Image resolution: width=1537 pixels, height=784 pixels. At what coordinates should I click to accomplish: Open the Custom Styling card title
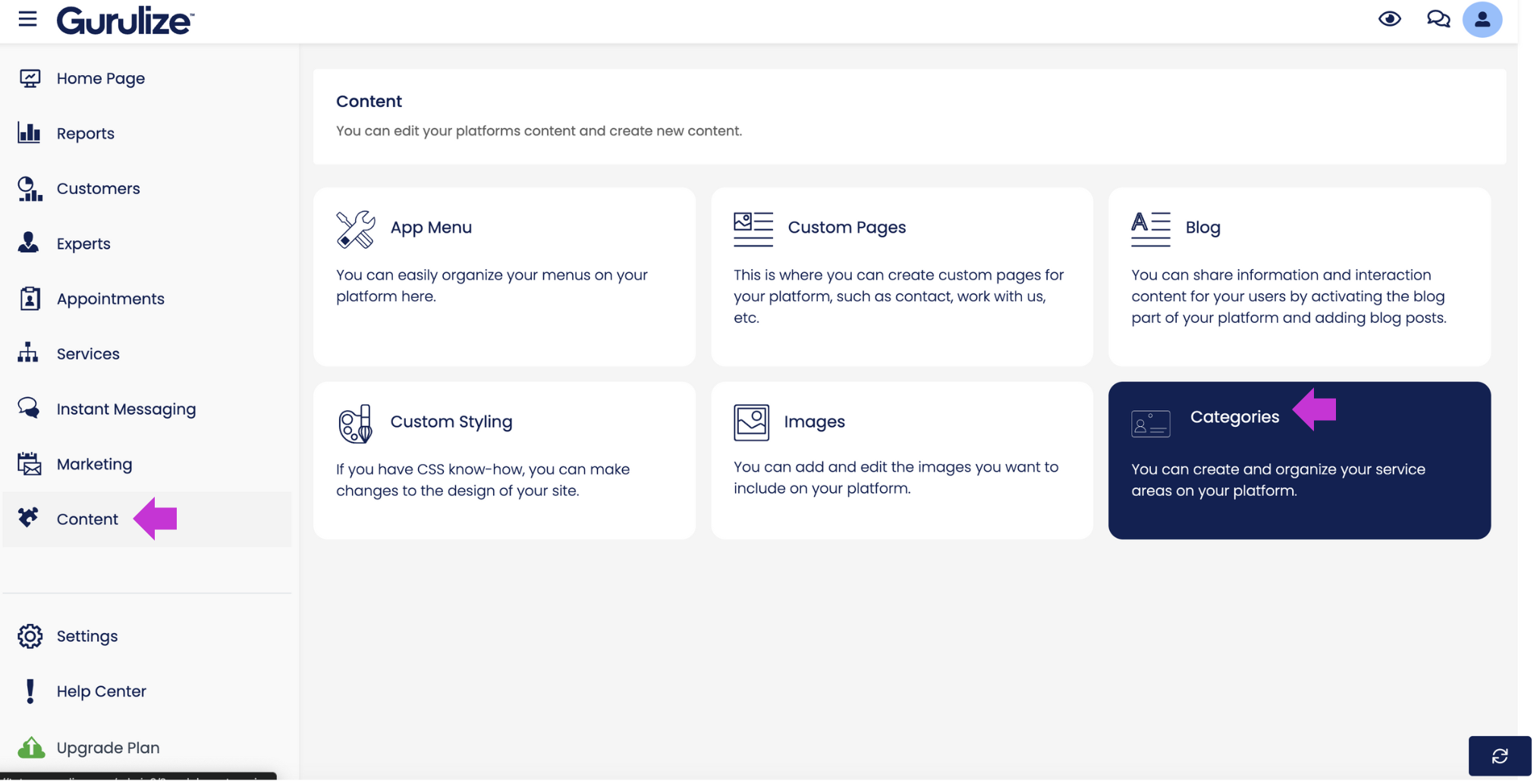[x=451, y=422]
